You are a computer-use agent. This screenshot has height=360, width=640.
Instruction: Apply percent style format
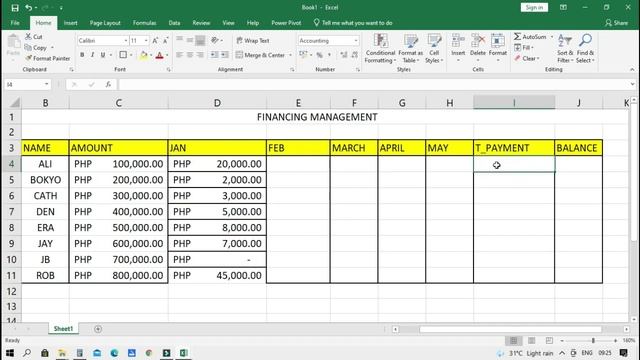319,55
